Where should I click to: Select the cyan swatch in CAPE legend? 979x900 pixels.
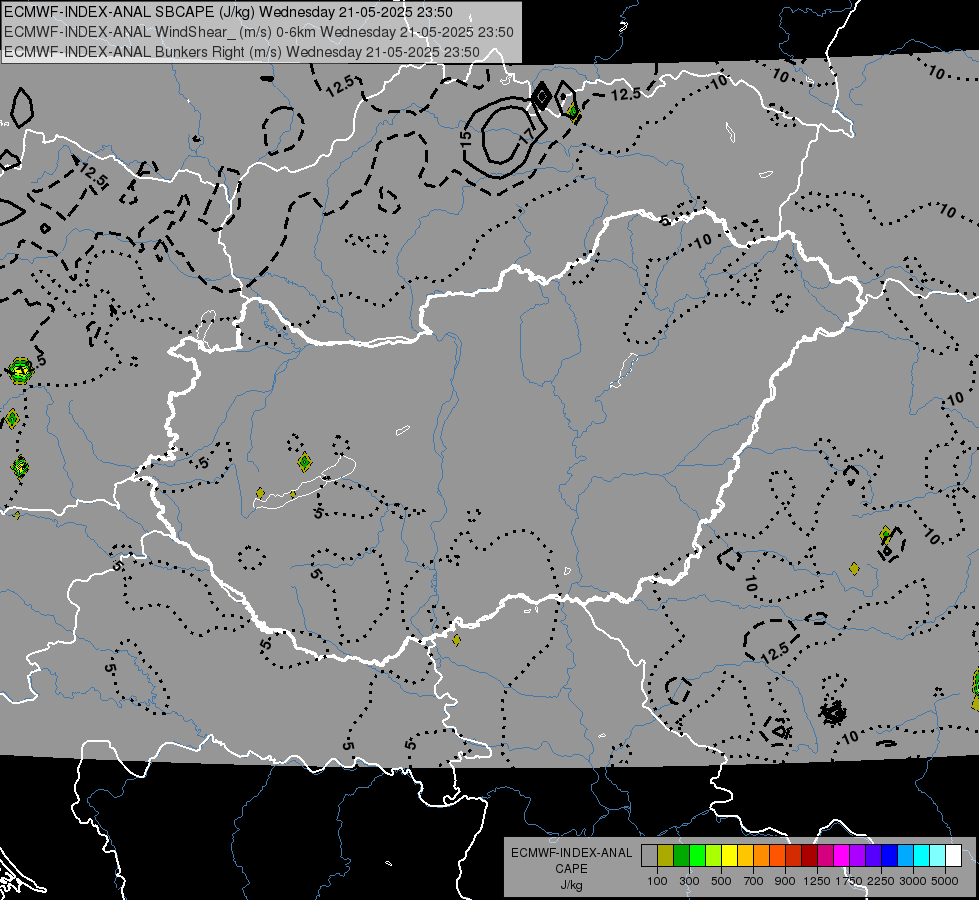coord(922,856)
